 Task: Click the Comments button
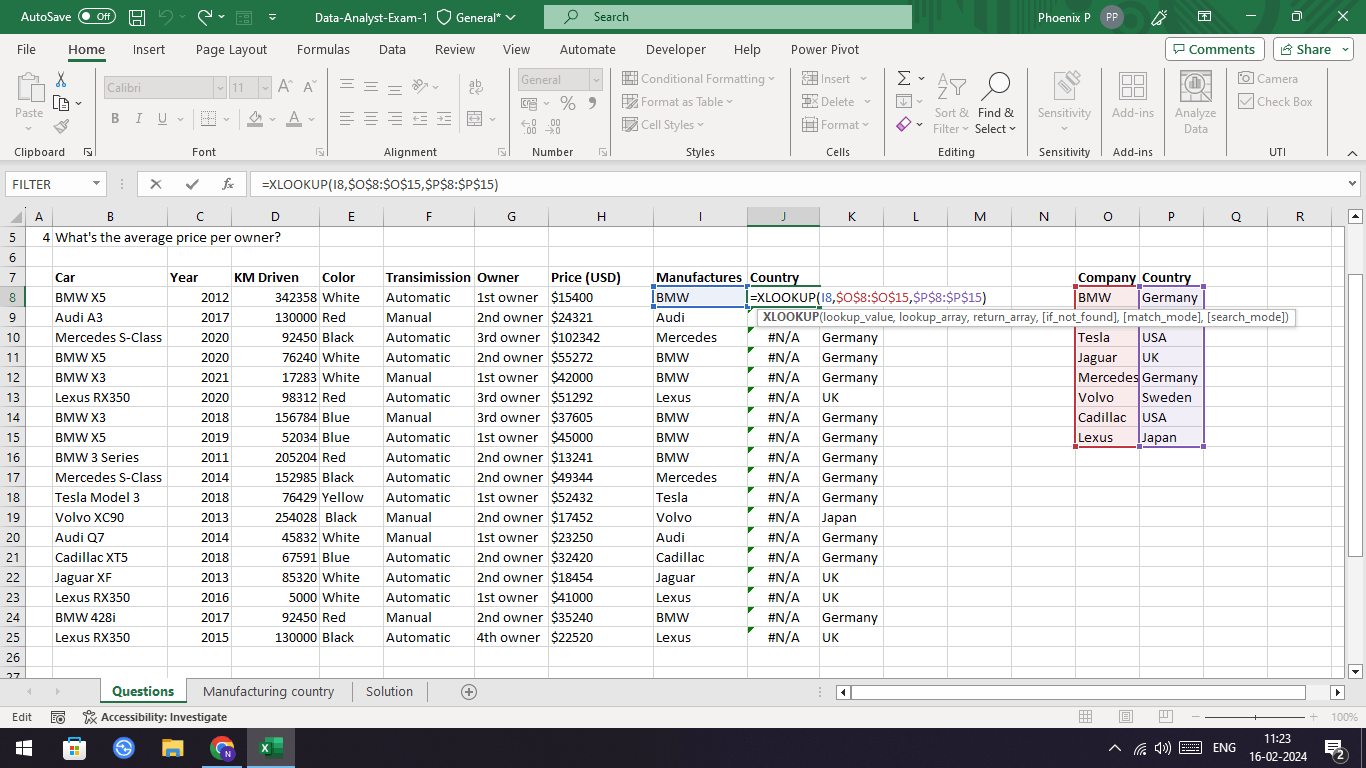1214,49
